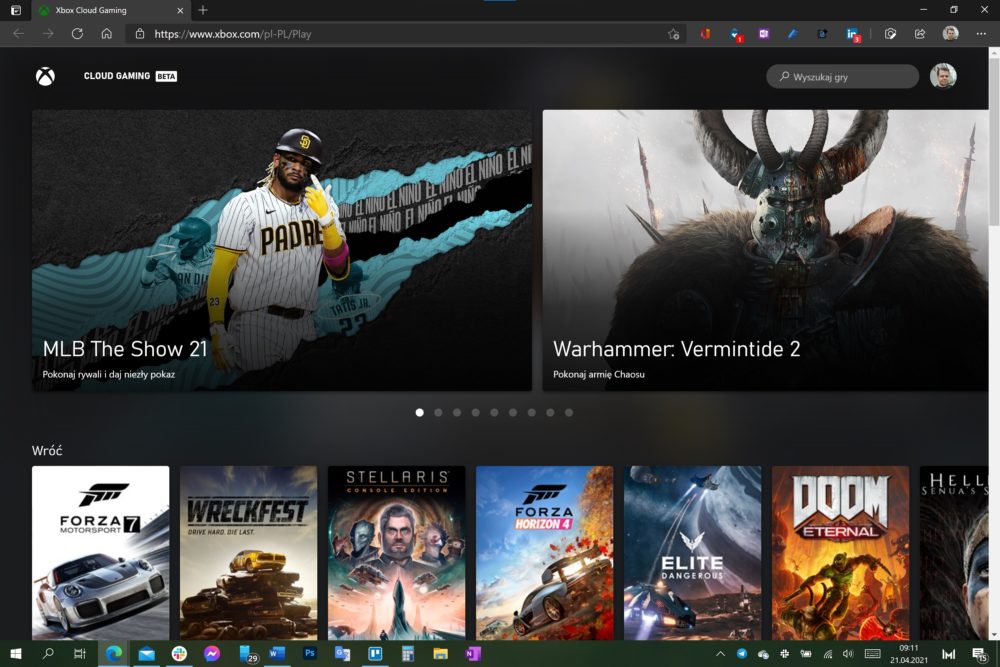Viewport: 1000px width, 667px height.
Task: Go forward in browser history
Action: 48,34
